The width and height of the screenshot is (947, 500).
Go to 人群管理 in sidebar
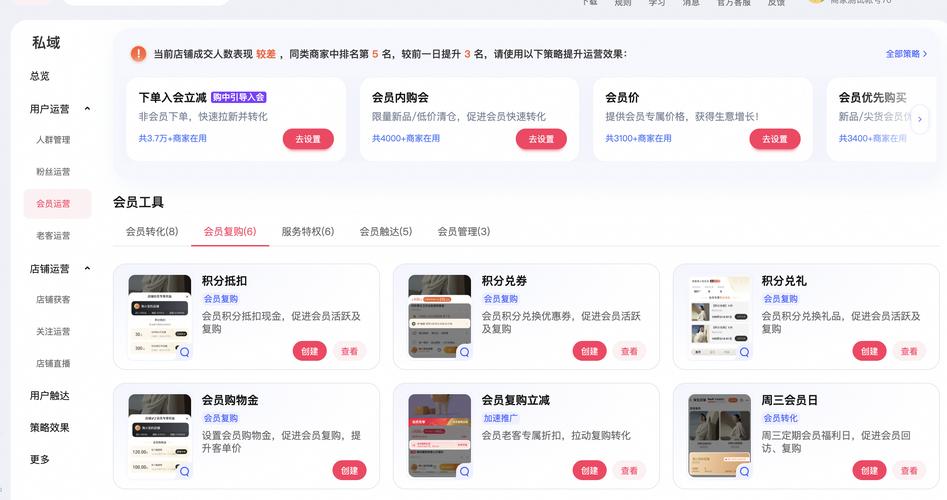pyautogui.click(x=53, y=139)
